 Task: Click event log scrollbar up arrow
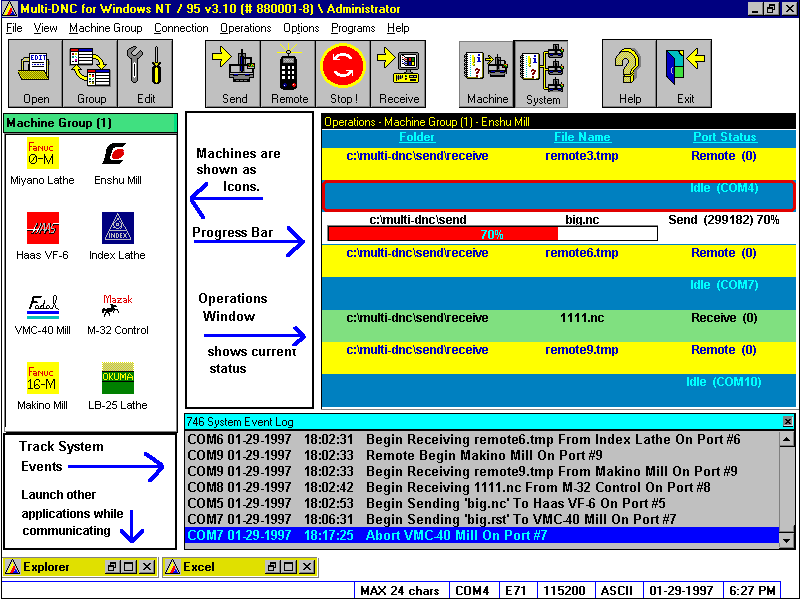(787, 439)
